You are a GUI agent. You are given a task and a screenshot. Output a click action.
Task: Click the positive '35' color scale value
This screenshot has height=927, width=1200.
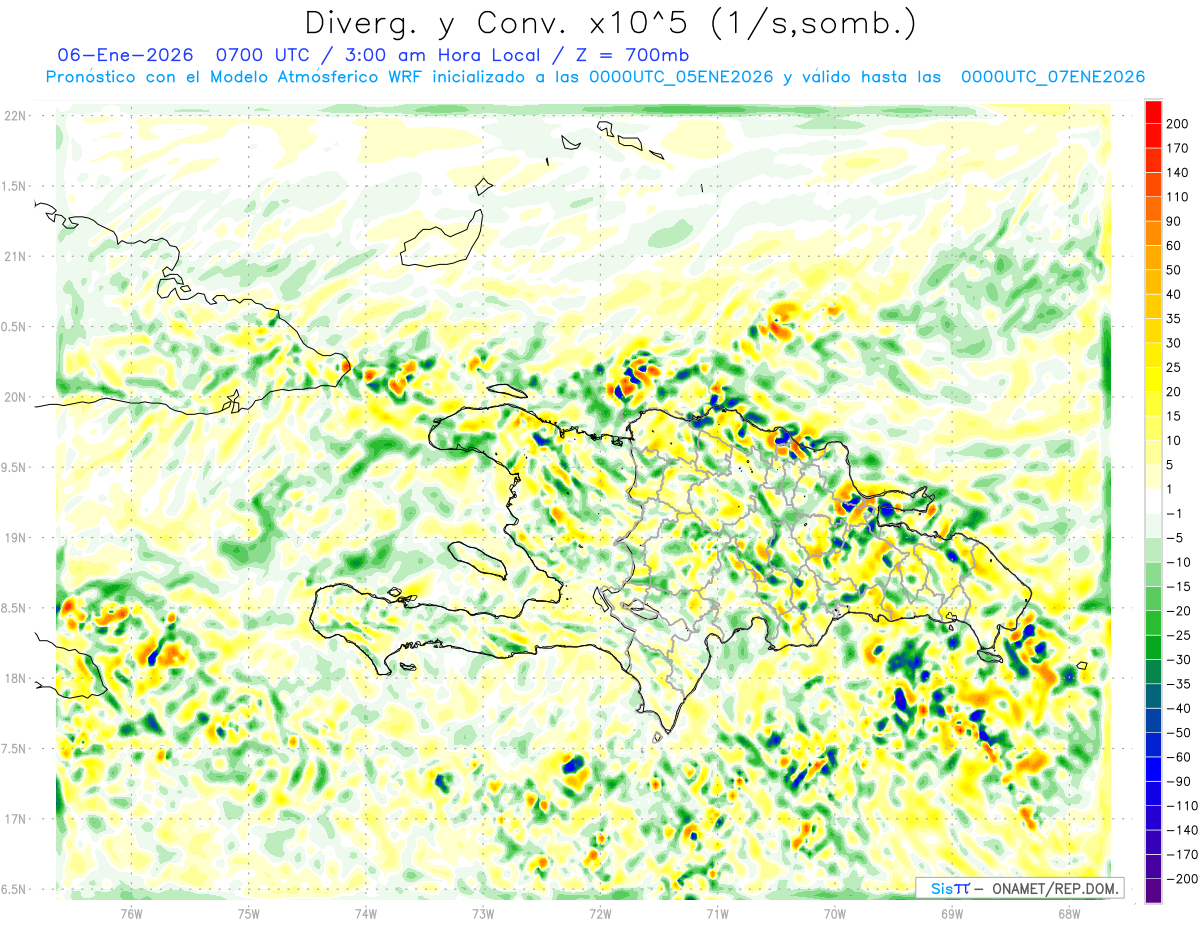coord(1174,319)
